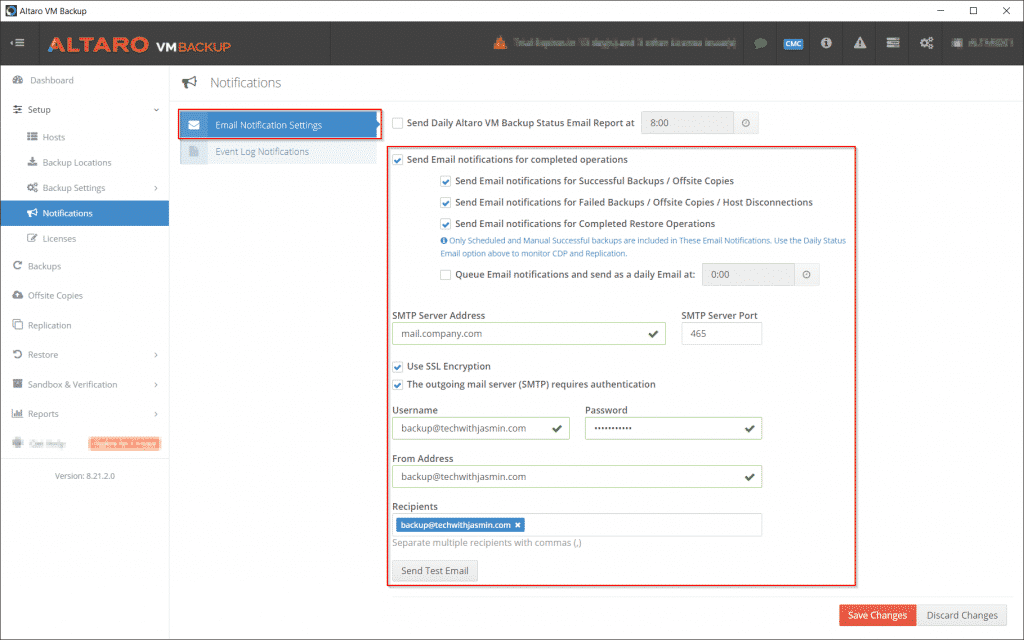Click the Altaro VM Backup logo
The image size is (1024, 640).
pyautogui.click(x=139, y=44)
